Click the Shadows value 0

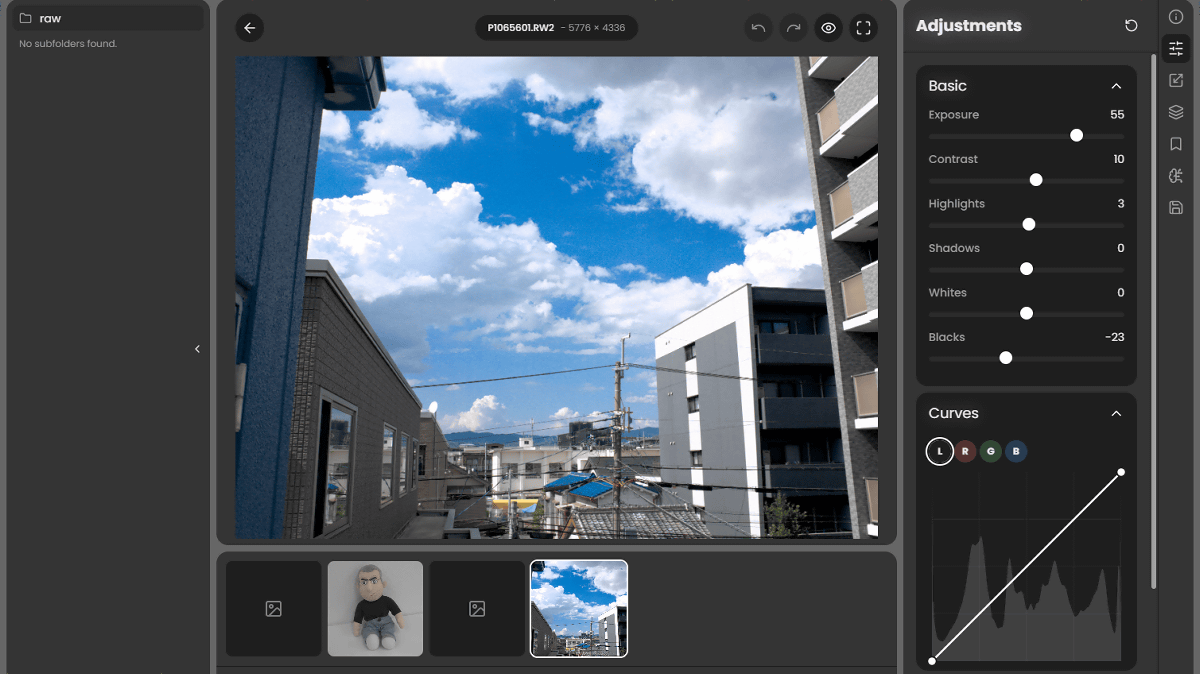(x=1121, y=248)
